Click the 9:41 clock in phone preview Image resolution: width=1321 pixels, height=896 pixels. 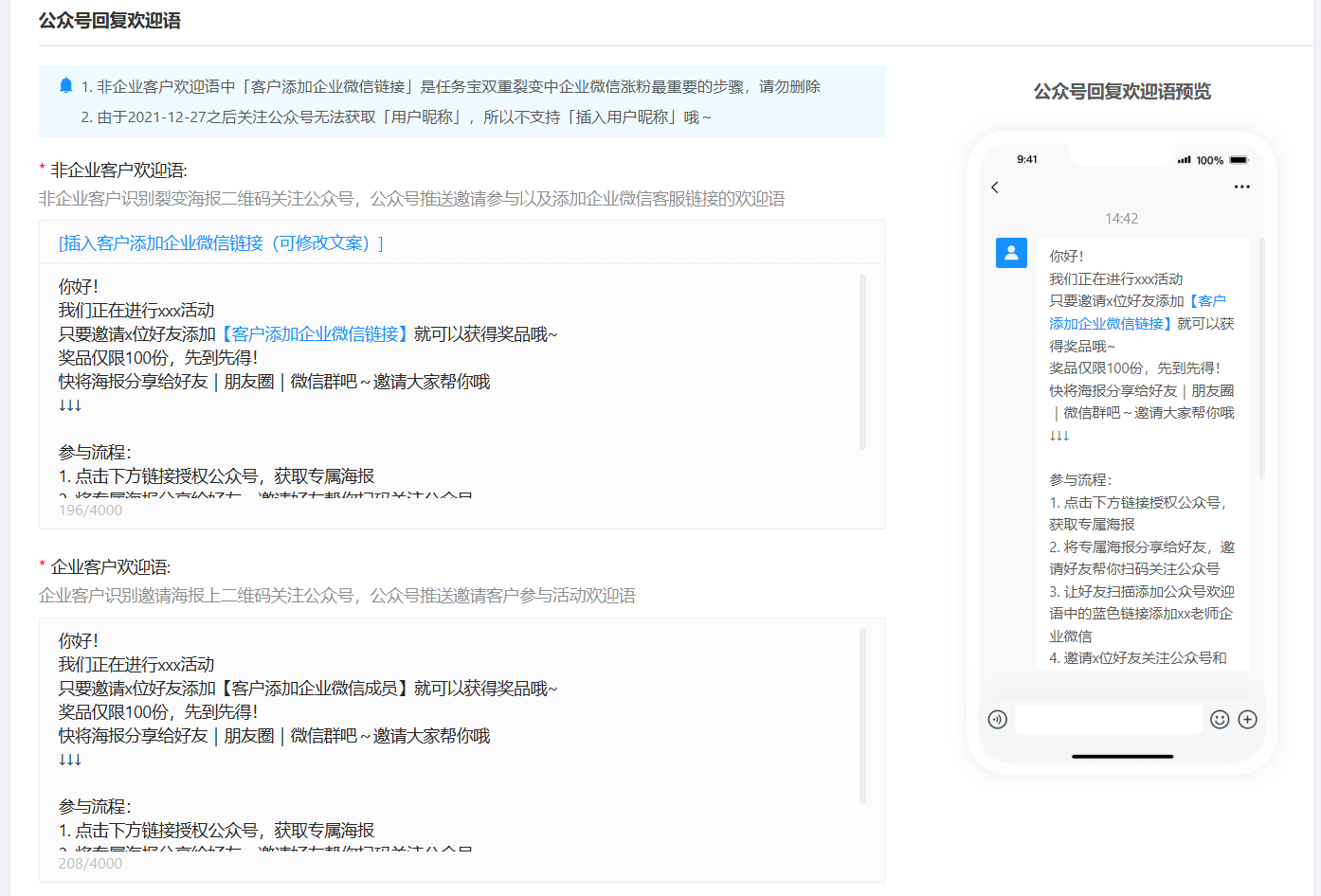1027,159
